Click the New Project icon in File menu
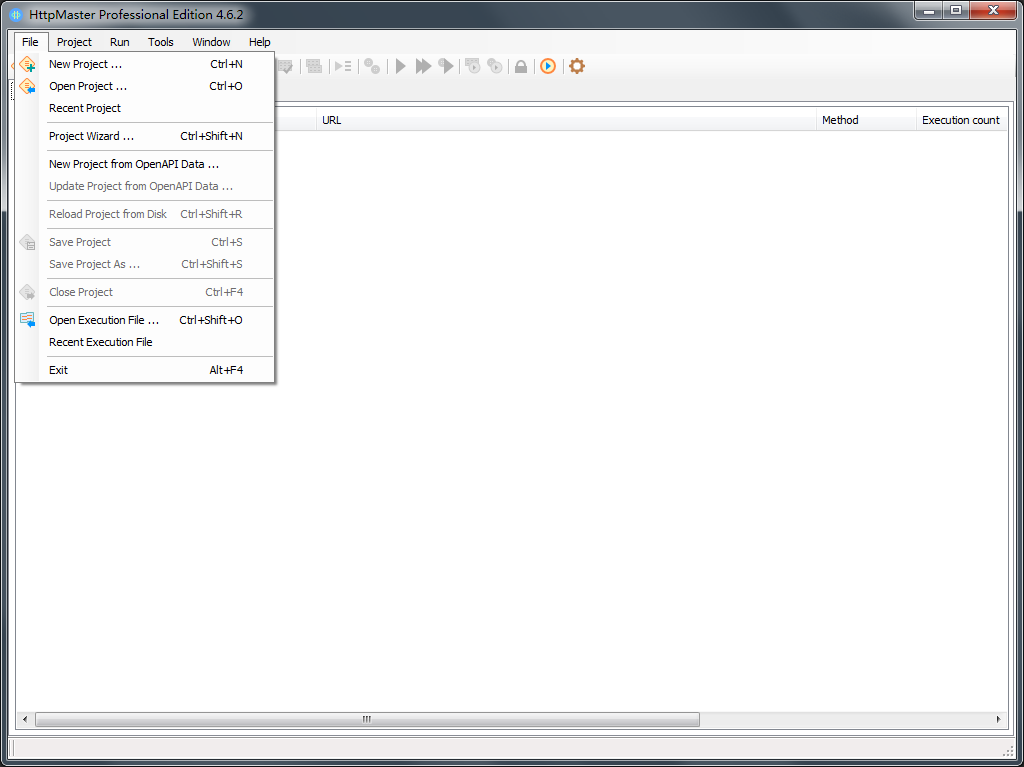 (27, 64)
